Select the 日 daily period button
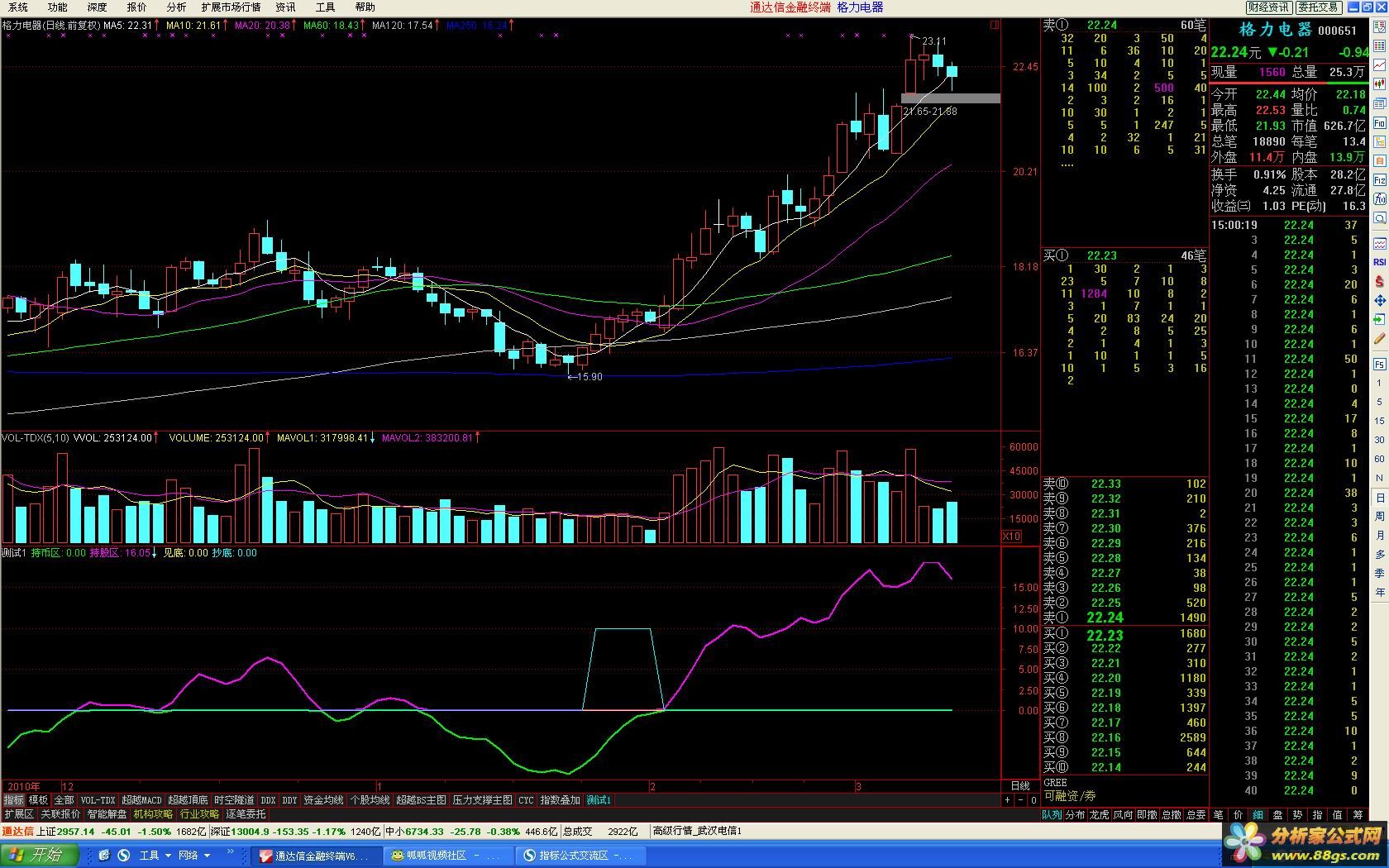The image size is (1389, 868). [1379, 497]
